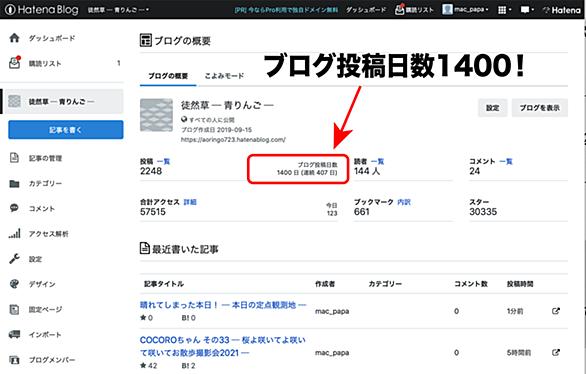Switch to こよみモード tab
Viewport: 586px width, 374px height.
tap(224, 76)
